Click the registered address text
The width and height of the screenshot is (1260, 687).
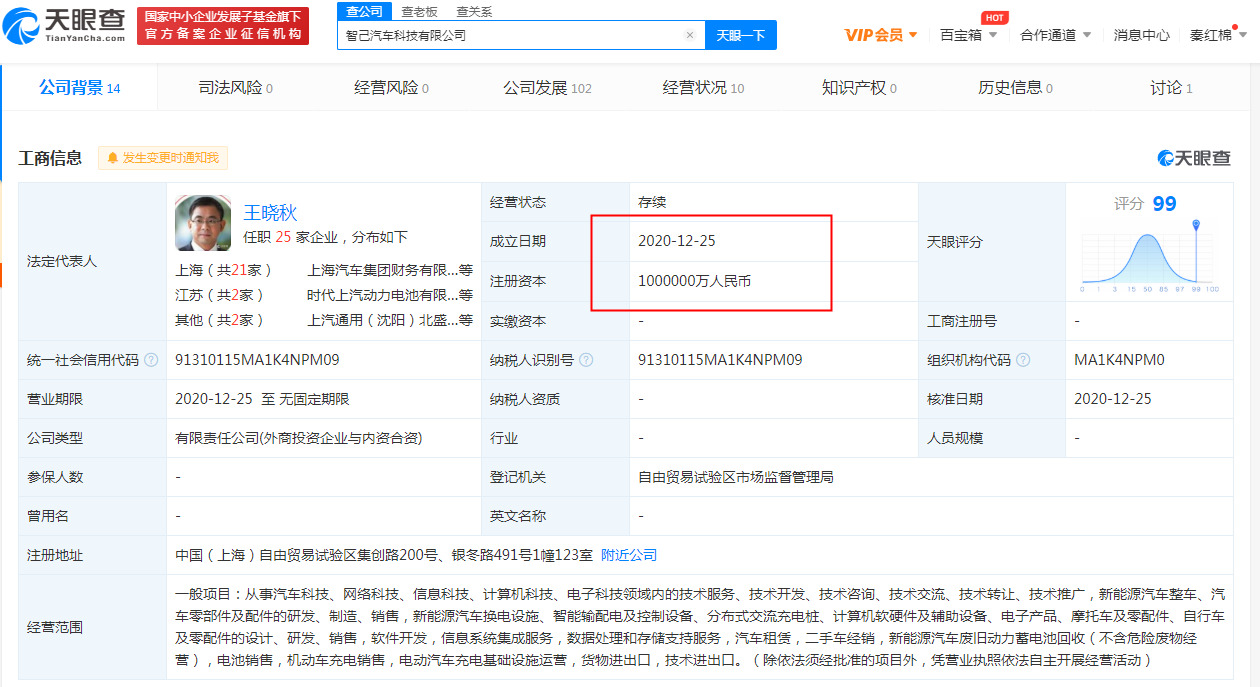coord(384,555)
